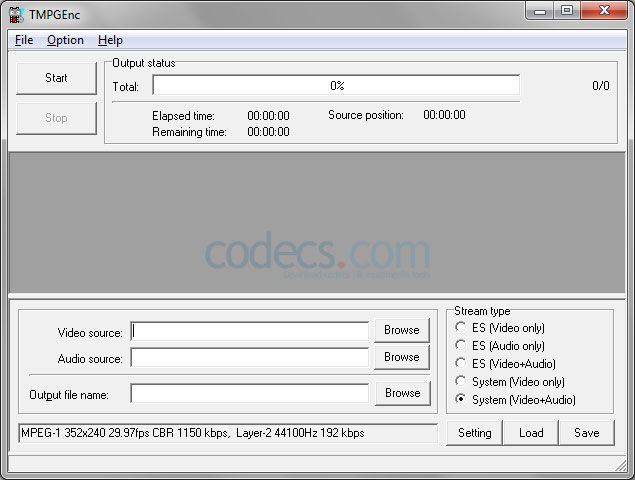Screen dimensions: 635x480
Task: Click the MPEG-1 352x240 settings summary text
Action: [193, 433]
